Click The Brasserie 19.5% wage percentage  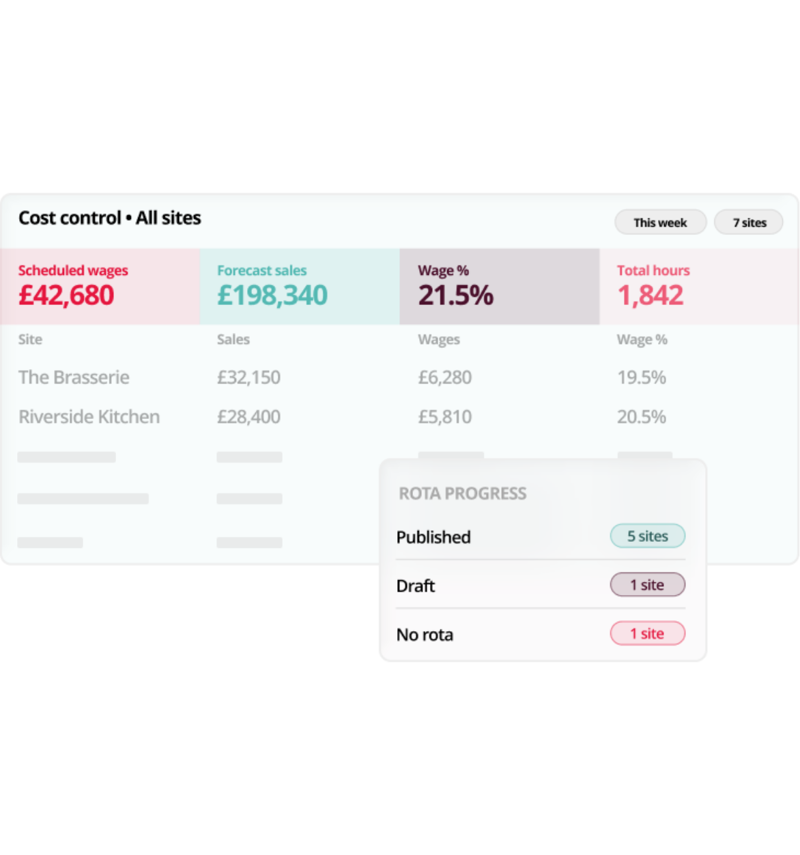pos(641,377)
